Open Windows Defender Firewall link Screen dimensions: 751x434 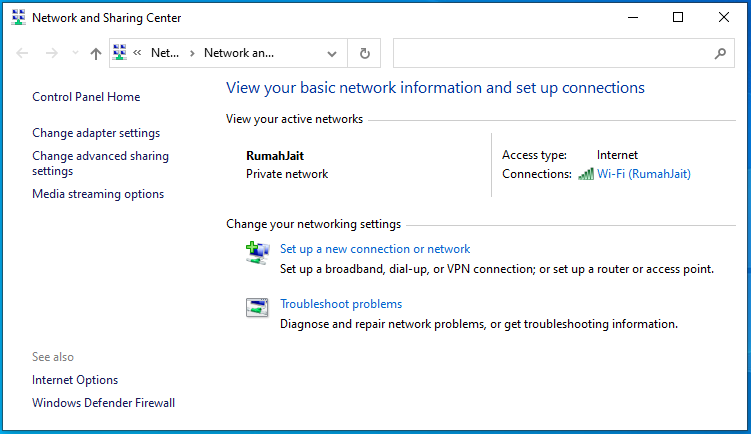coord(103,403)
